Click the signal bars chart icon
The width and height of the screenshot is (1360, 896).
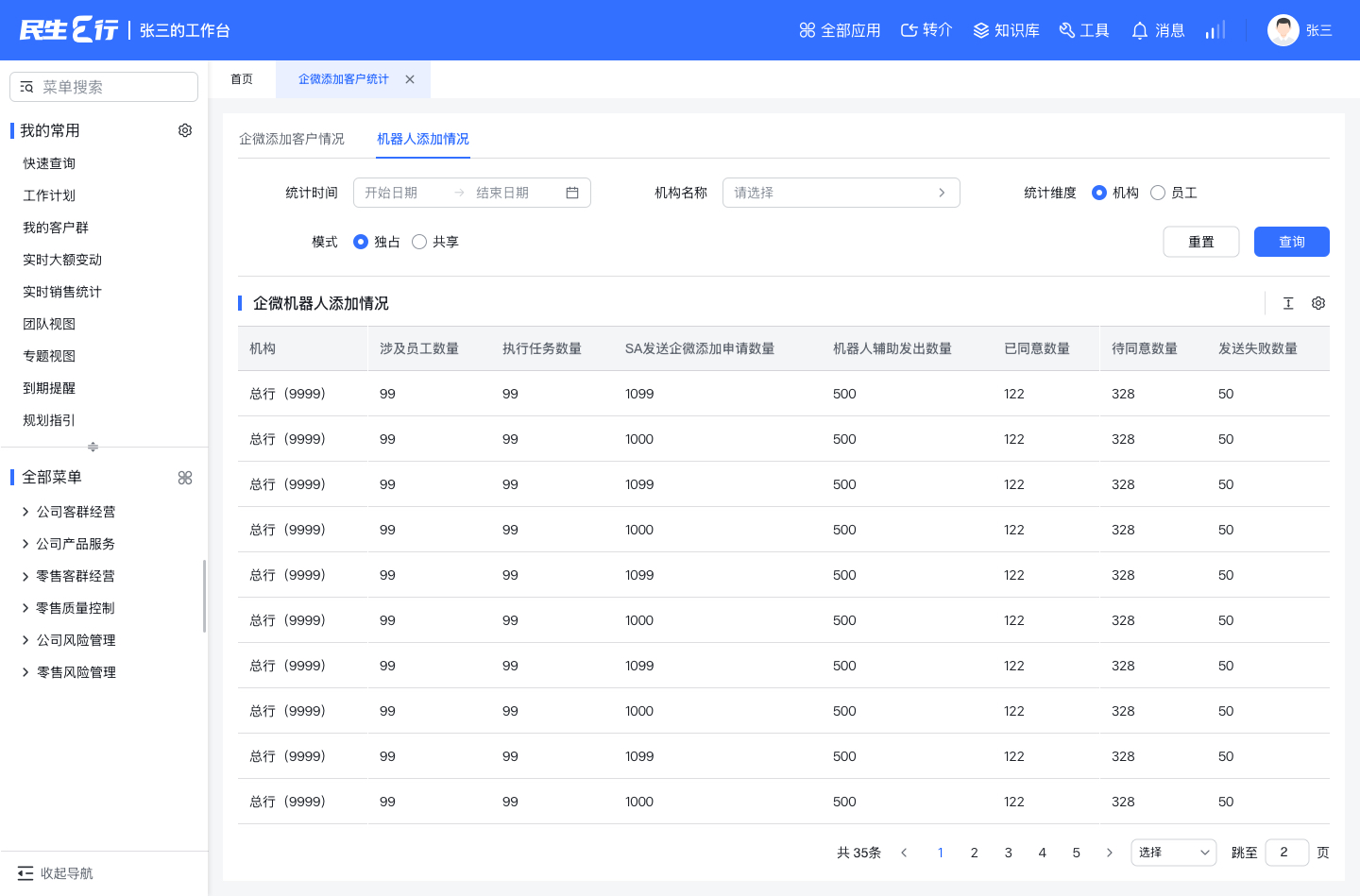tap(1215, 30)
